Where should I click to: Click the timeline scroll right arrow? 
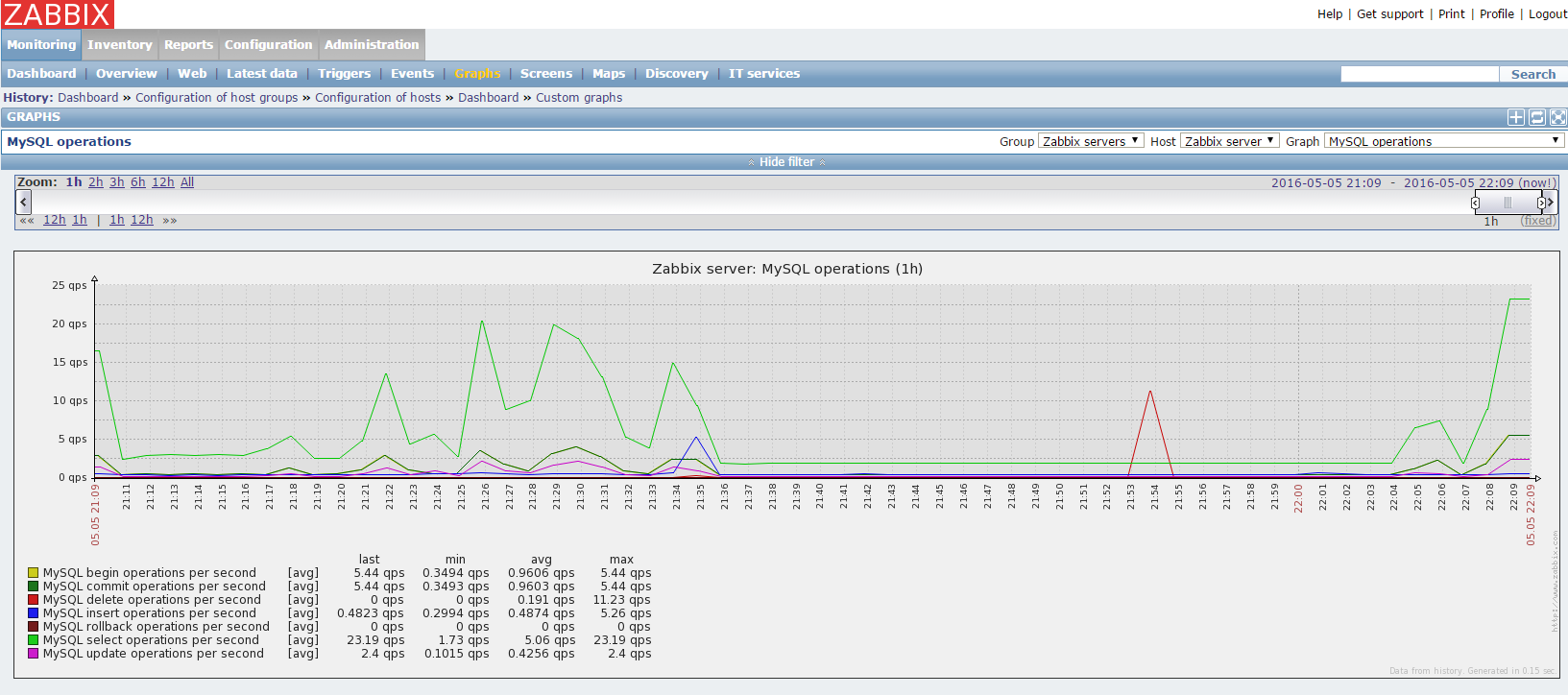[1550, 202]
